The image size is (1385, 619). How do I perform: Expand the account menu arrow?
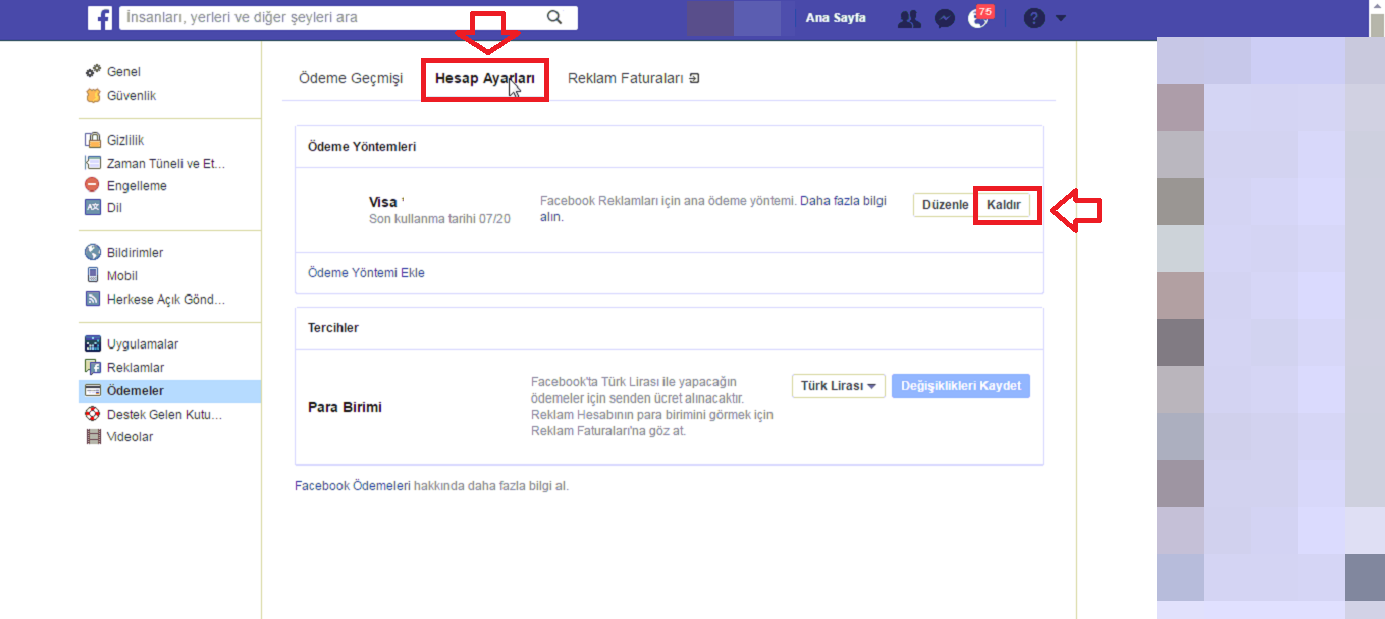[1061, 18]
